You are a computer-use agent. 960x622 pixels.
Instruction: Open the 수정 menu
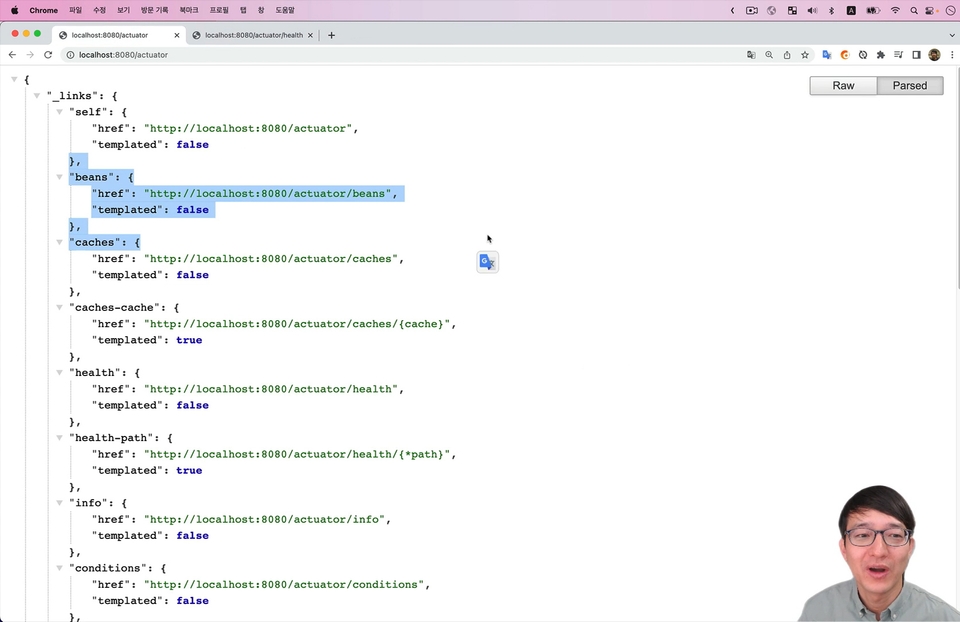(x=99, y=10)
